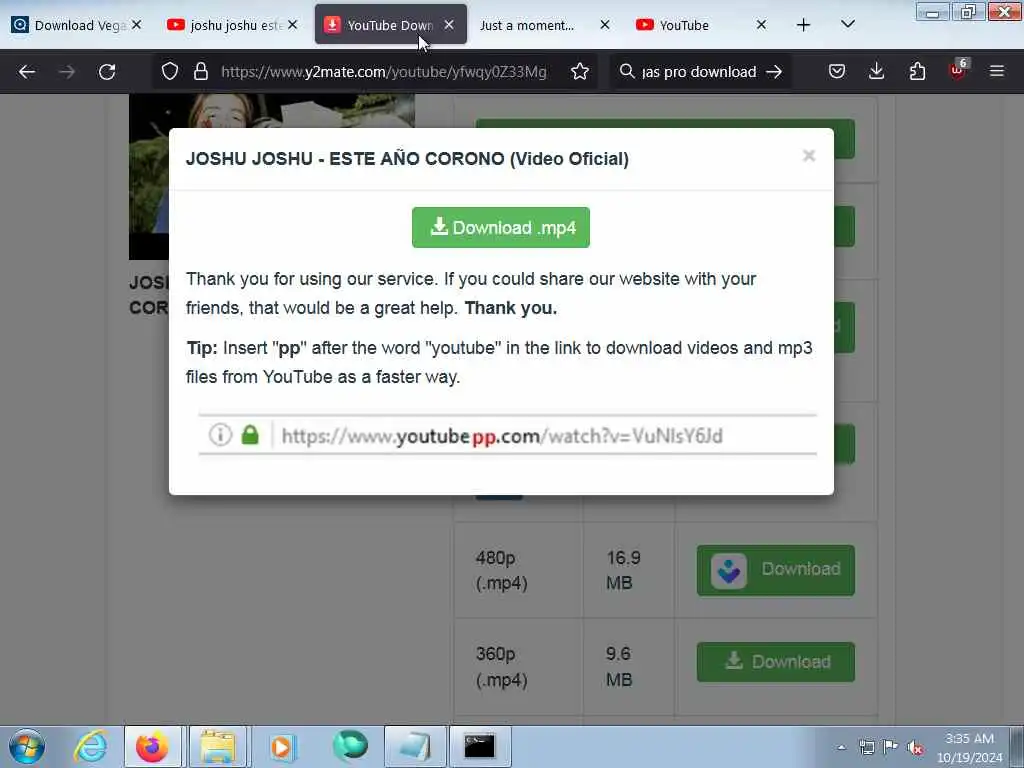1024x768 pixels.
Task: Open the Pocket save icon
Action: click(837, 71)
